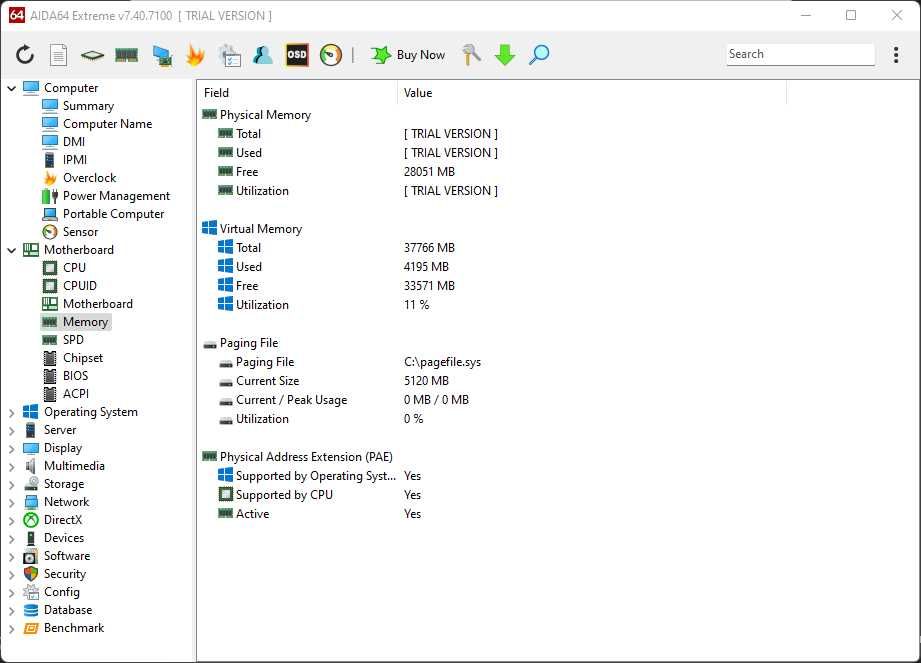Click the green download arrow icon
The image size is (921, 663).
(x=505, y=55)
